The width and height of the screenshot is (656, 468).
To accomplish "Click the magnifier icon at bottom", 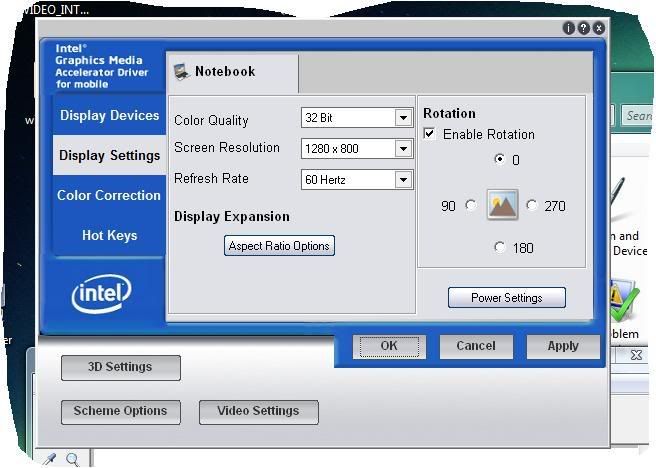I will [x=72, y=459].
